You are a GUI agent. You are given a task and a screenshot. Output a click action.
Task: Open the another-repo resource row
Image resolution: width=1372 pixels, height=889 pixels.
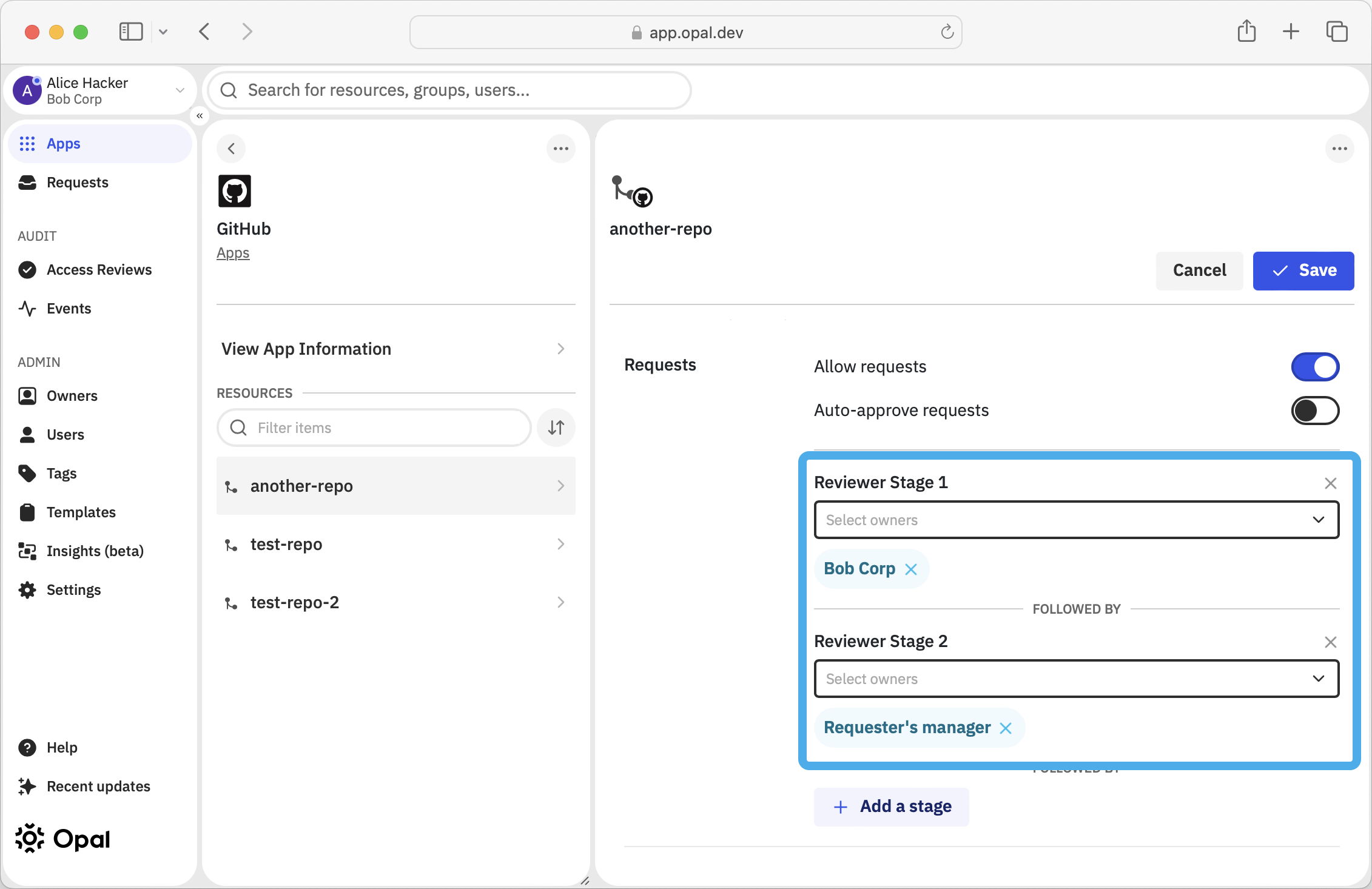point(395,486)
